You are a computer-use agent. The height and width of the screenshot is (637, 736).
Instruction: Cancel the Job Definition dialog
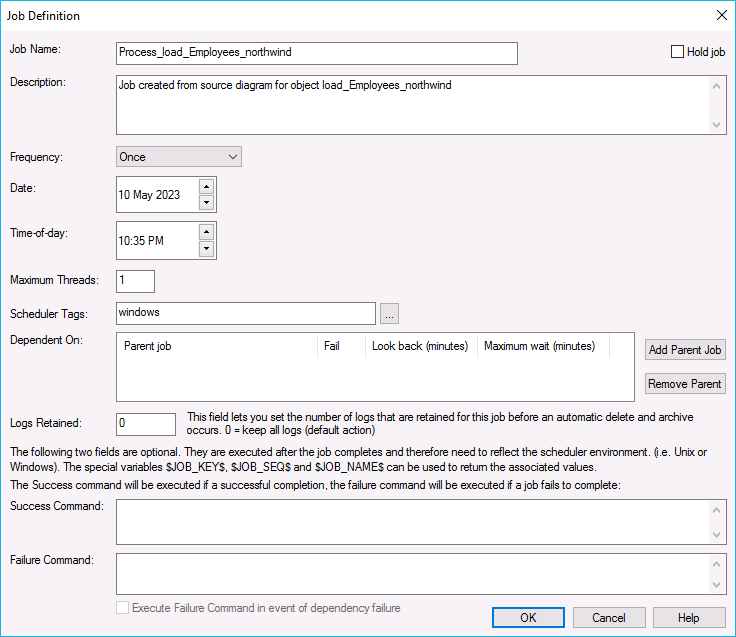coord(608,618)
